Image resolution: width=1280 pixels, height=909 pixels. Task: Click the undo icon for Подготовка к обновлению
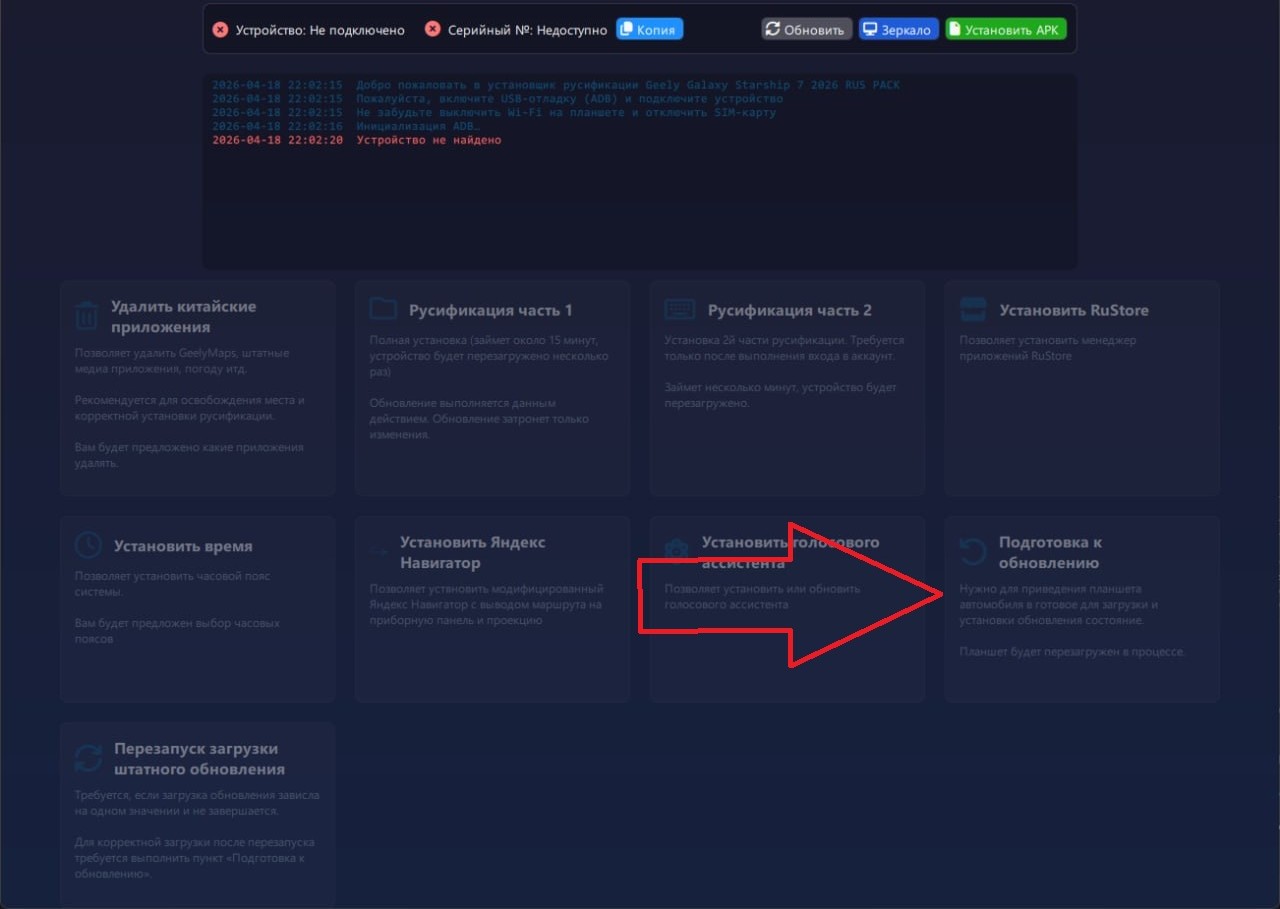point(972,551)
